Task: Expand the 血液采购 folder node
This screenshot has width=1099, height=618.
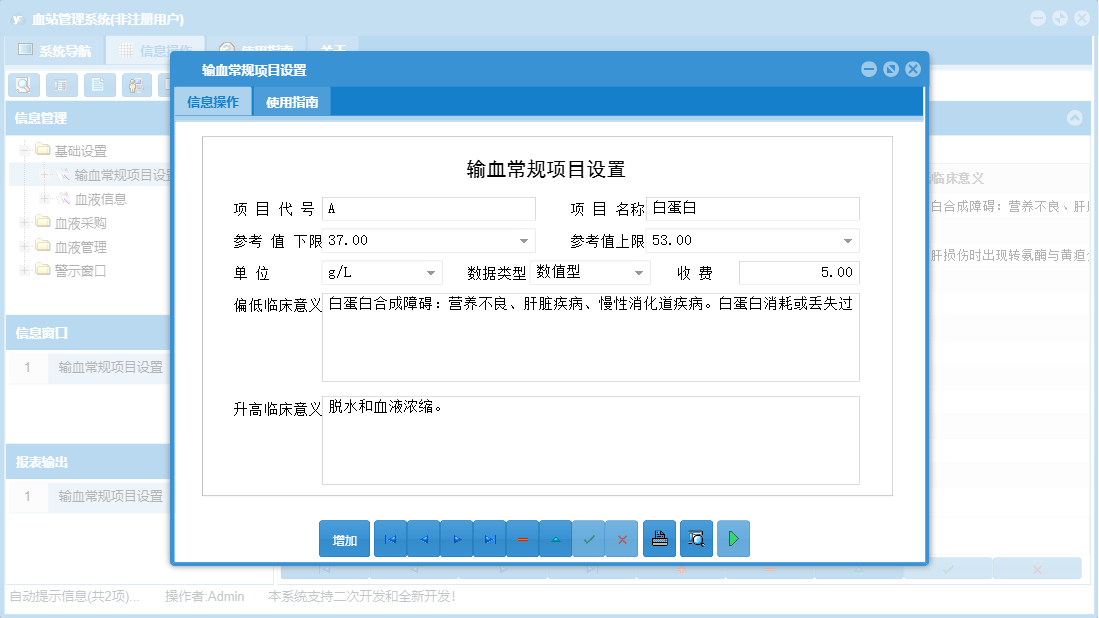Action: [22, 220]
